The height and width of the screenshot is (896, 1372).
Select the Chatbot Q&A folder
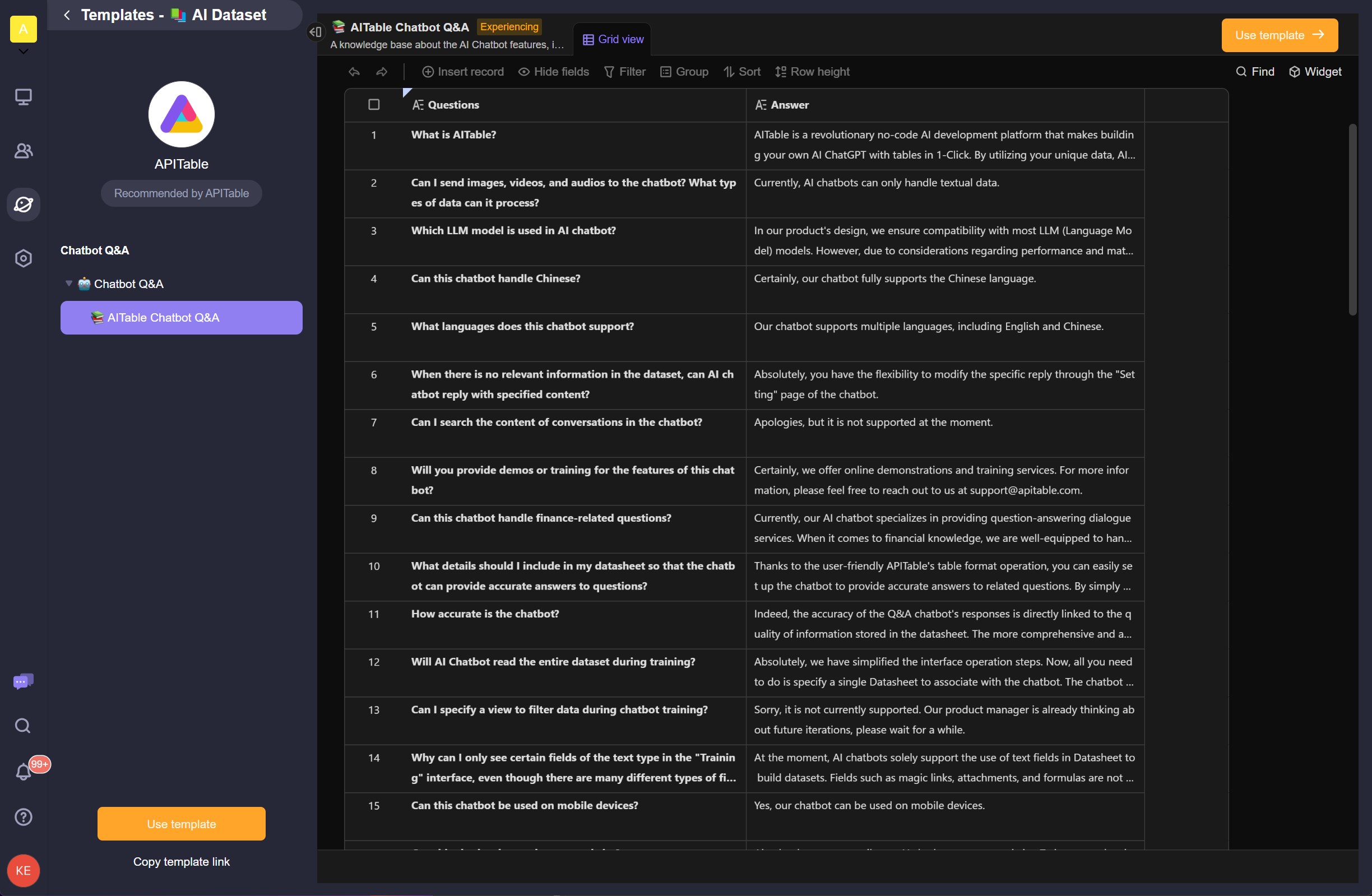tap(182, 284)
